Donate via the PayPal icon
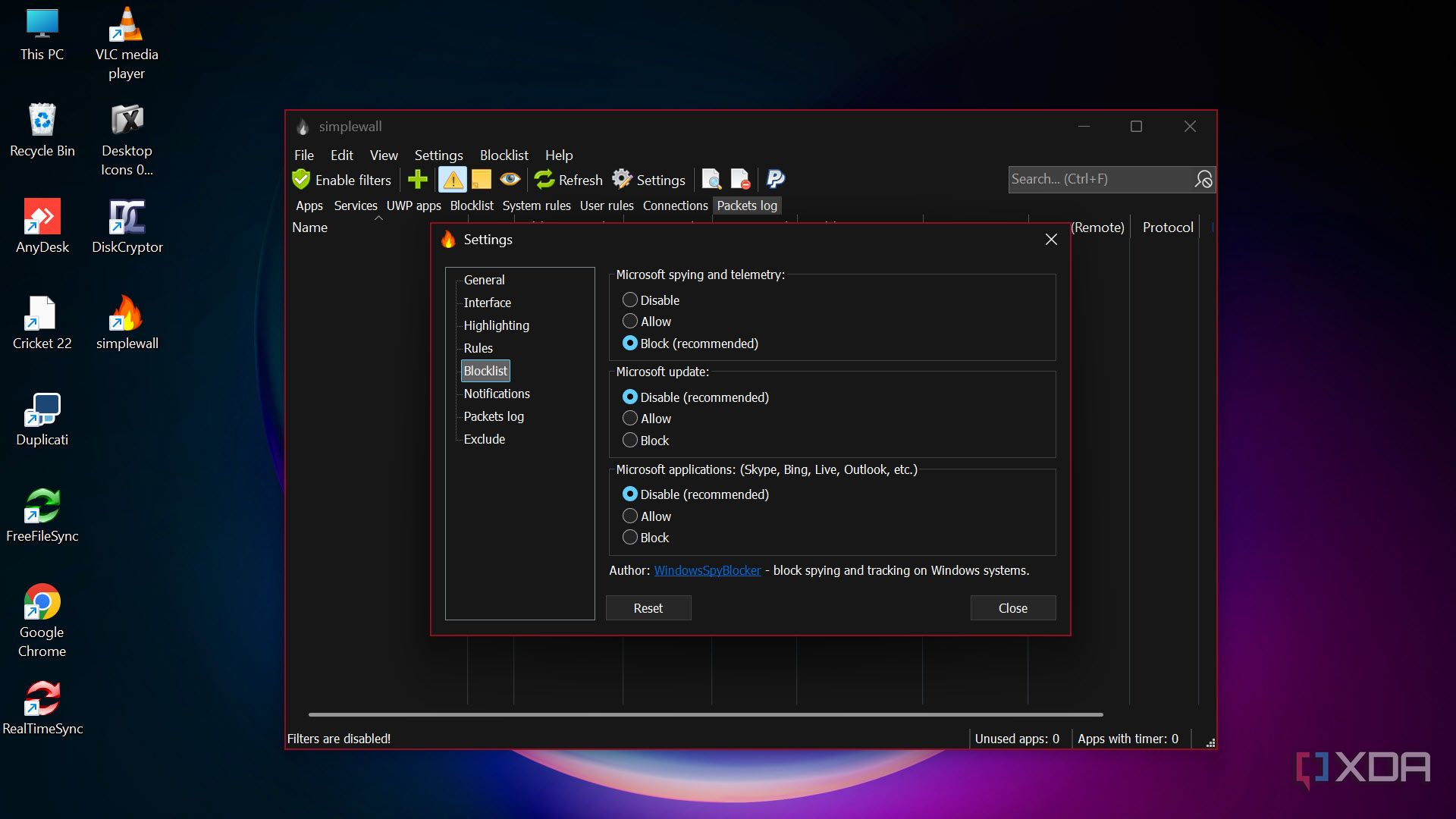Viewport: 1456px width, 819px height. click(774, 180)
